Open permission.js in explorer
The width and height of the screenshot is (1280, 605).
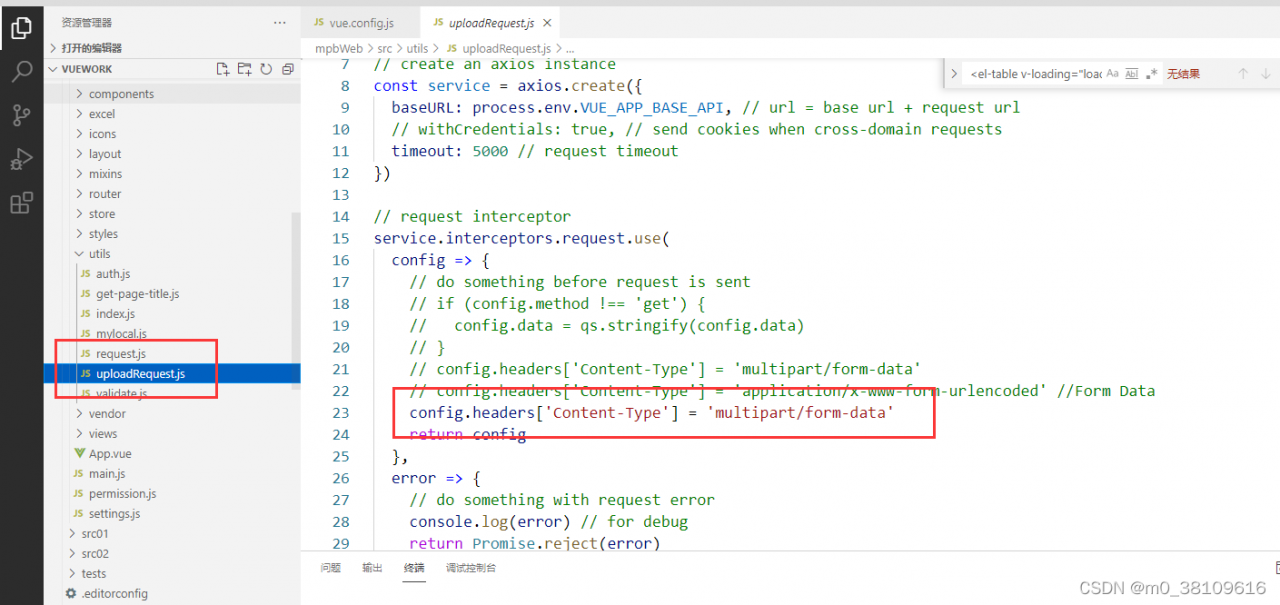[x=123, y=494]
